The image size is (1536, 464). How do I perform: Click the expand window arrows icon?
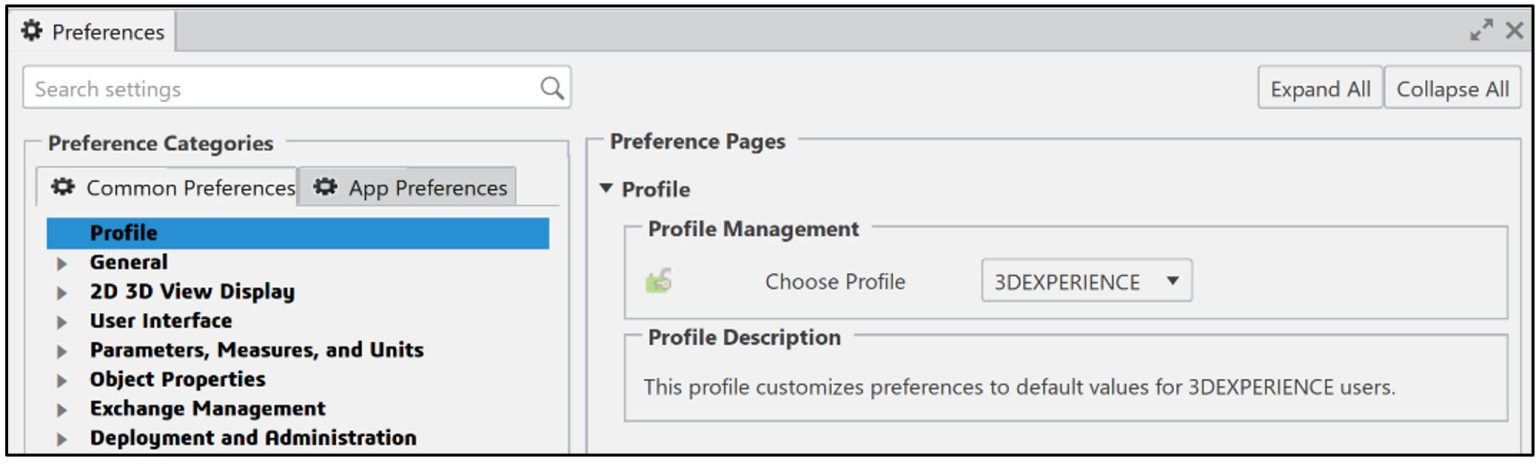1481,32
